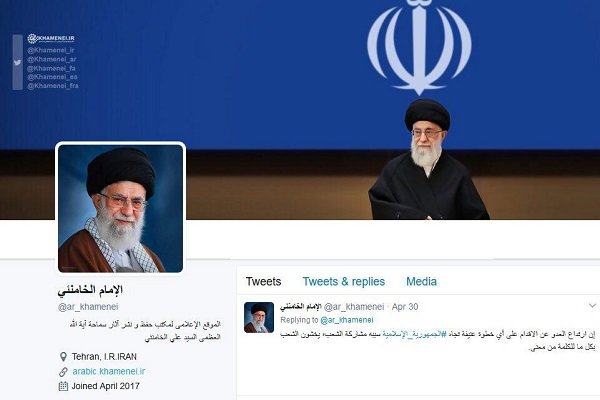The image size is (600, 400).
Task: Open the Media tab
Action: click(421, 281)
